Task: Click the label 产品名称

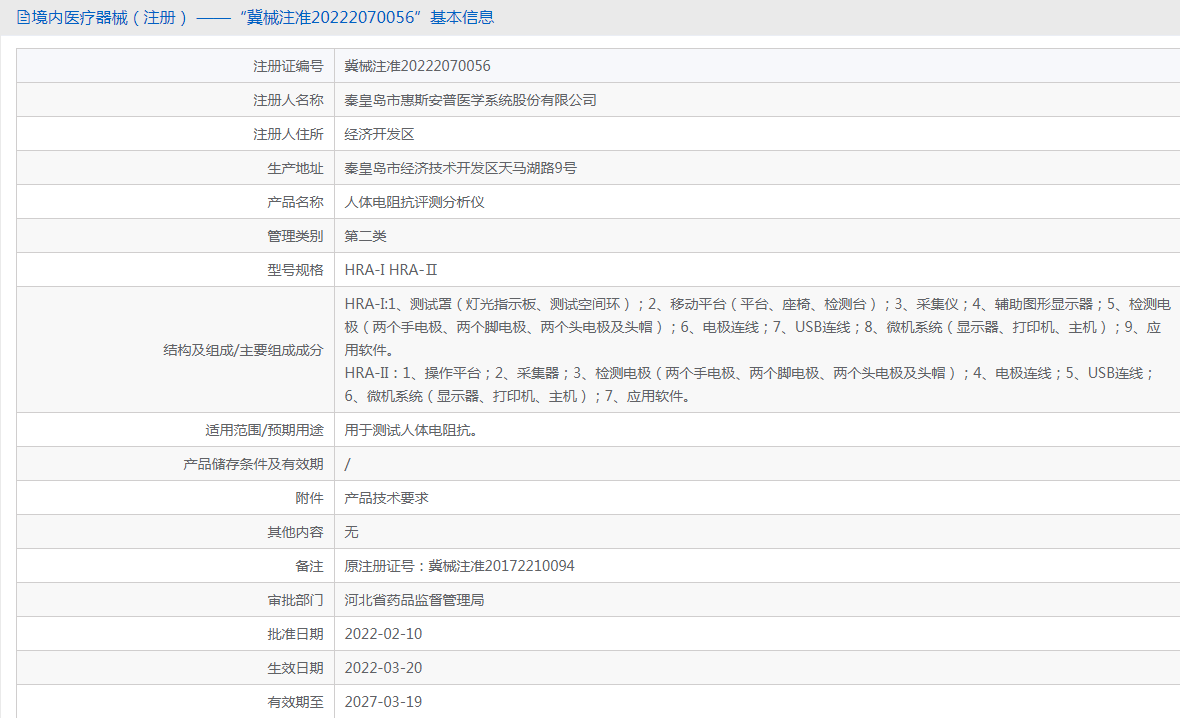Action: tap(295, 202)
